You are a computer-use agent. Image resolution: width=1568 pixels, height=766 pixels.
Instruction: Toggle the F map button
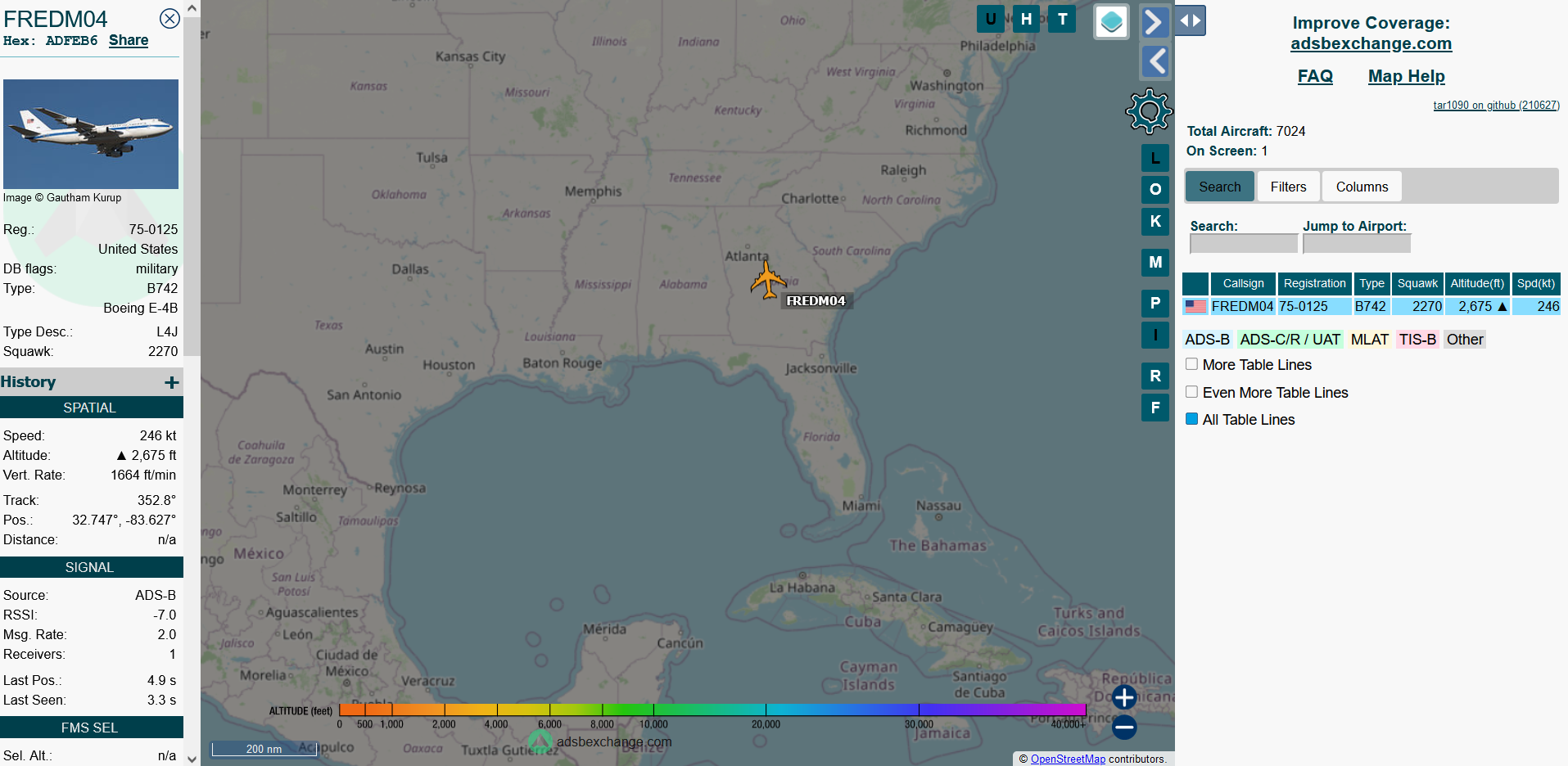(1155, 408)
